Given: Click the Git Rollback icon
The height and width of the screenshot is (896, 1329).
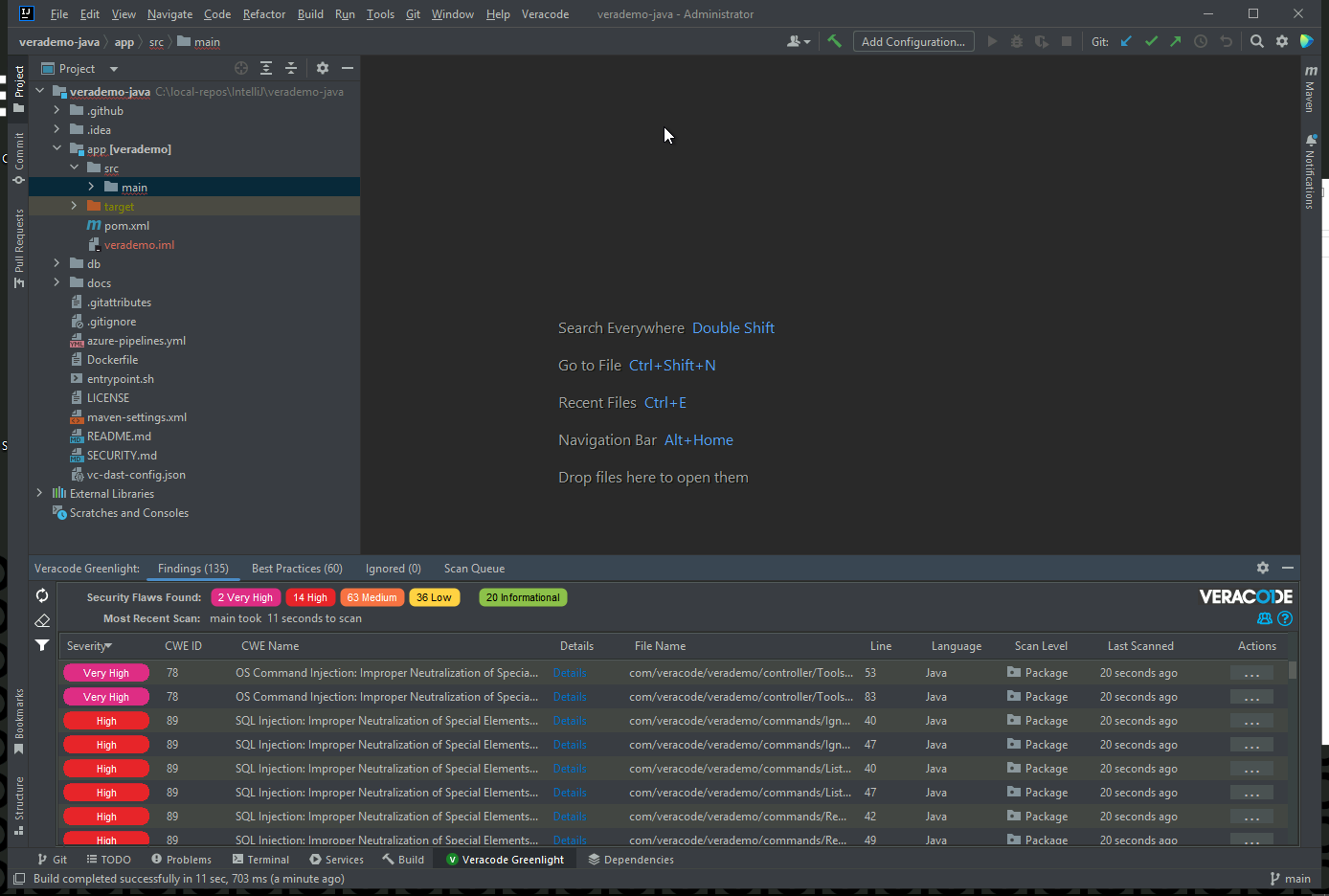Looking at the screenshot, I should point(1226,41).
